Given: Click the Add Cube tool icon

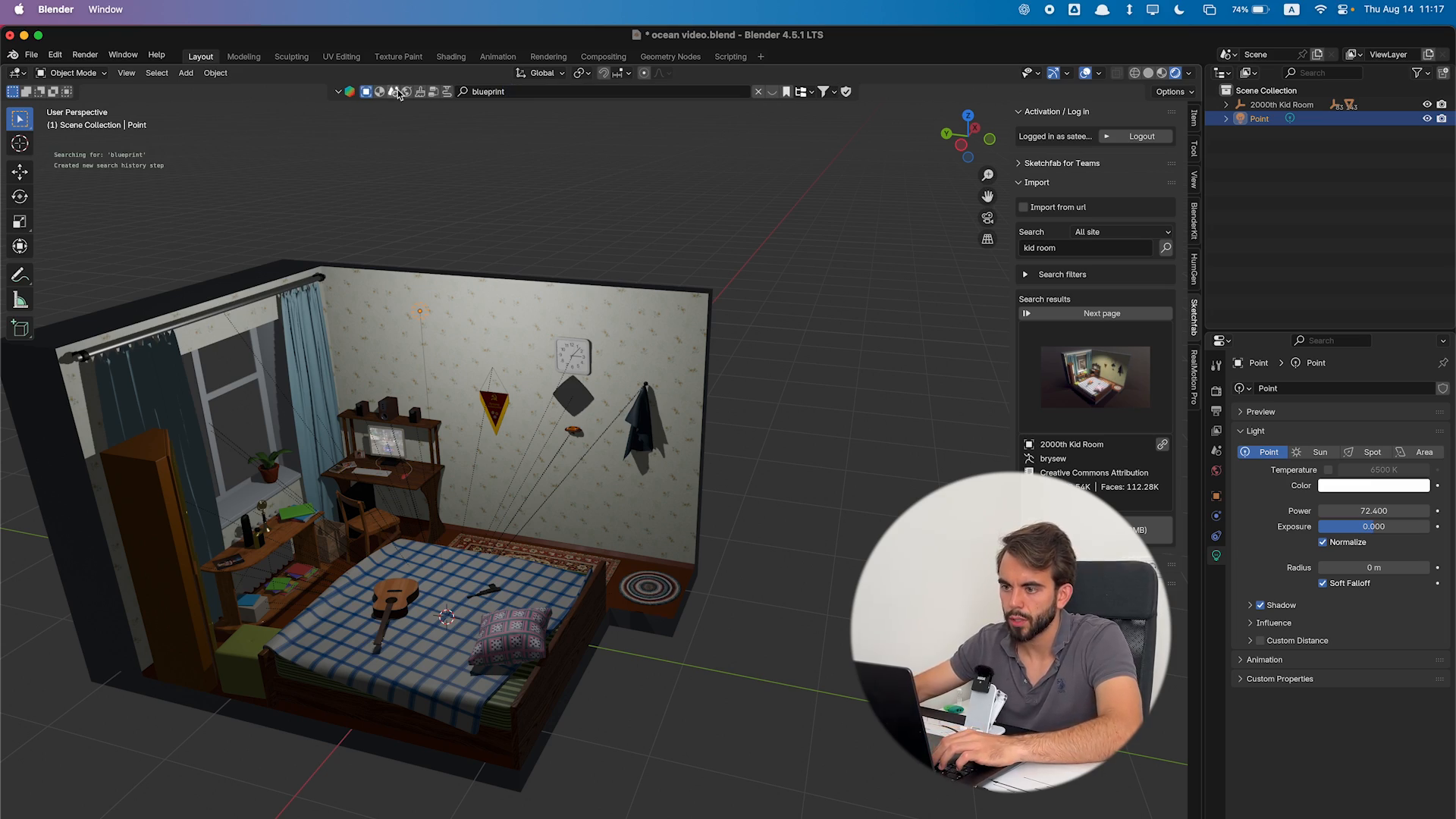Looking at the screenshot, I should (x=20, y=328).
